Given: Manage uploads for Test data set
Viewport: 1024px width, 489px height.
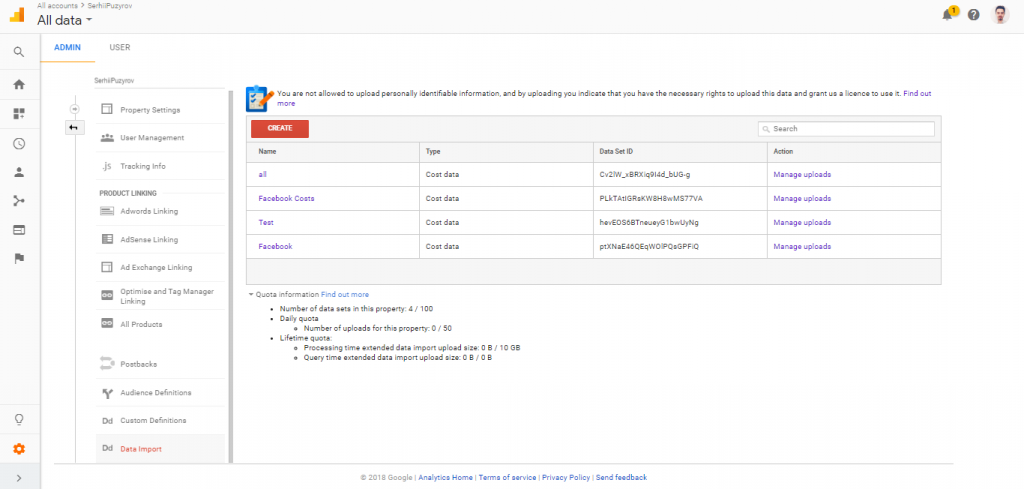Looking at the screenshot, I should tap(802, 223).
